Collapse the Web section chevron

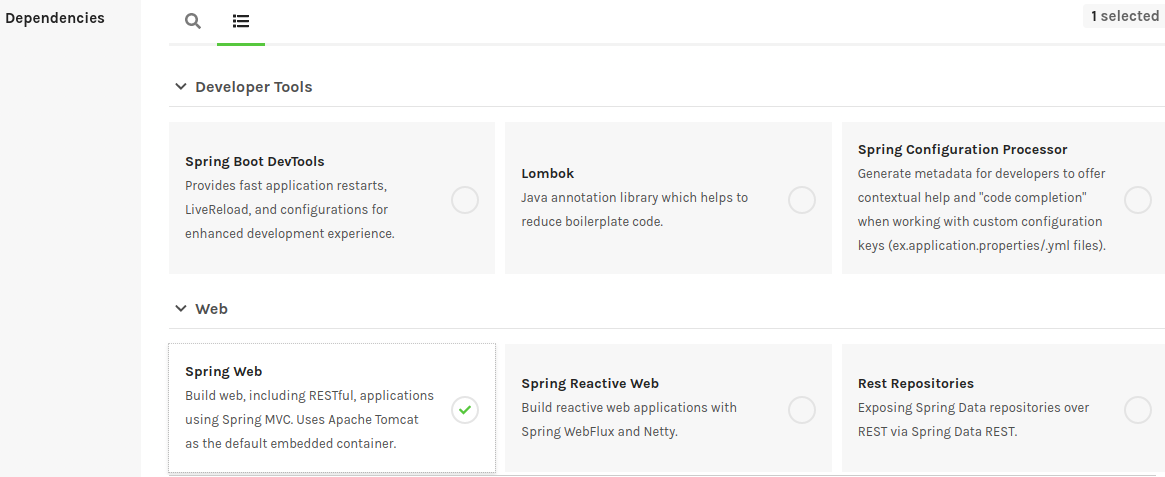(181, 309)
